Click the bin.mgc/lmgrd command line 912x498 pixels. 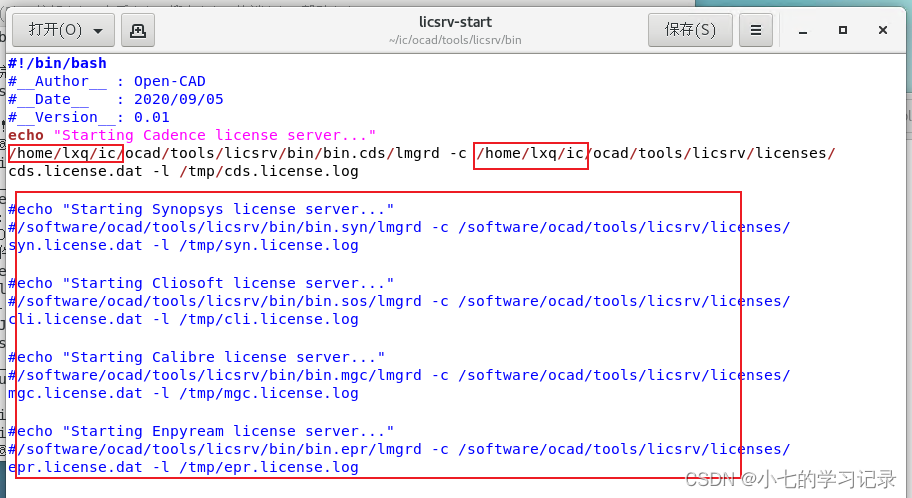[x=399, y=375]
